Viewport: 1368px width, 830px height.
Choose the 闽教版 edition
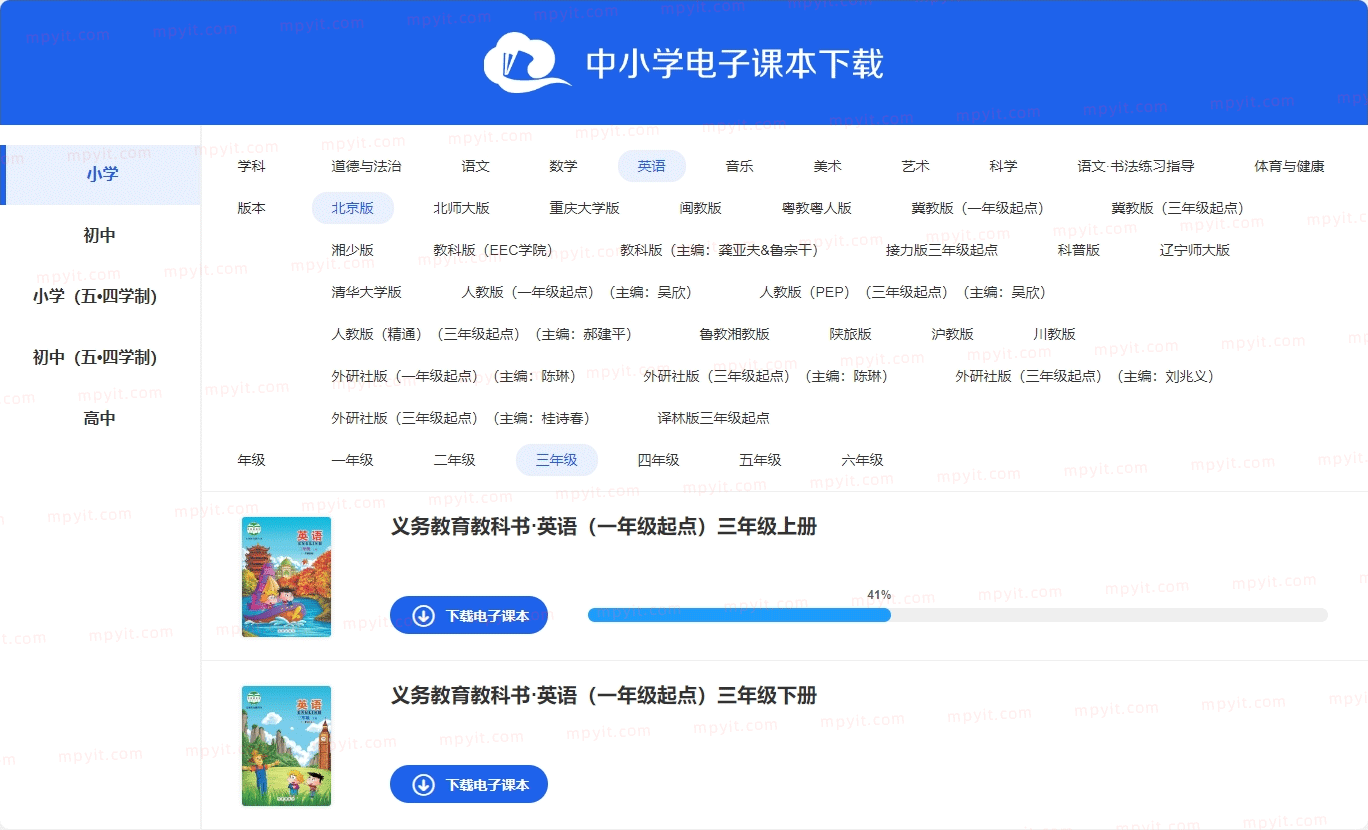[701, 208]
